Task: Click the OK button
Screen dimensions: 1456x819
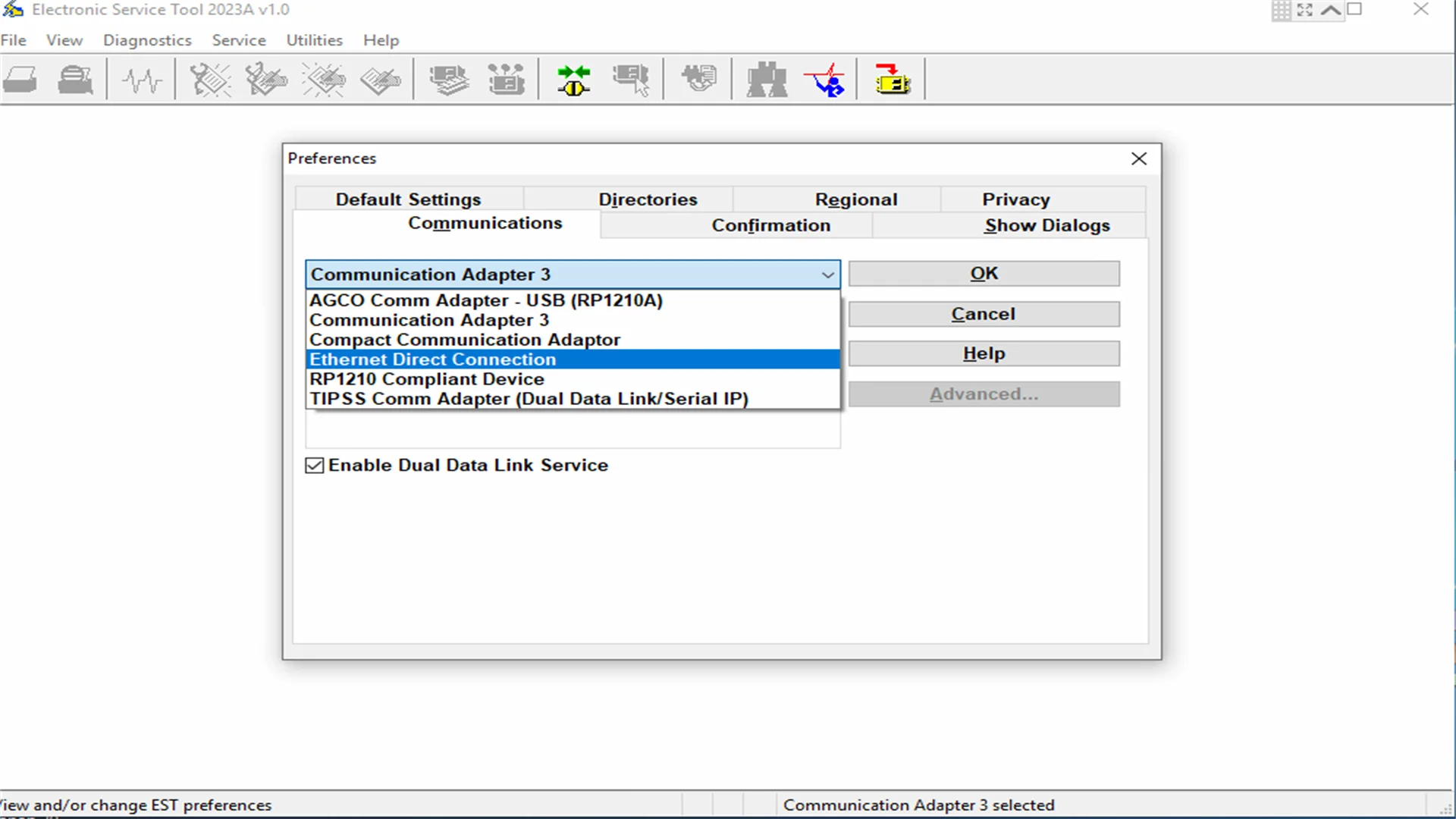Action: [x=984, y=274]
